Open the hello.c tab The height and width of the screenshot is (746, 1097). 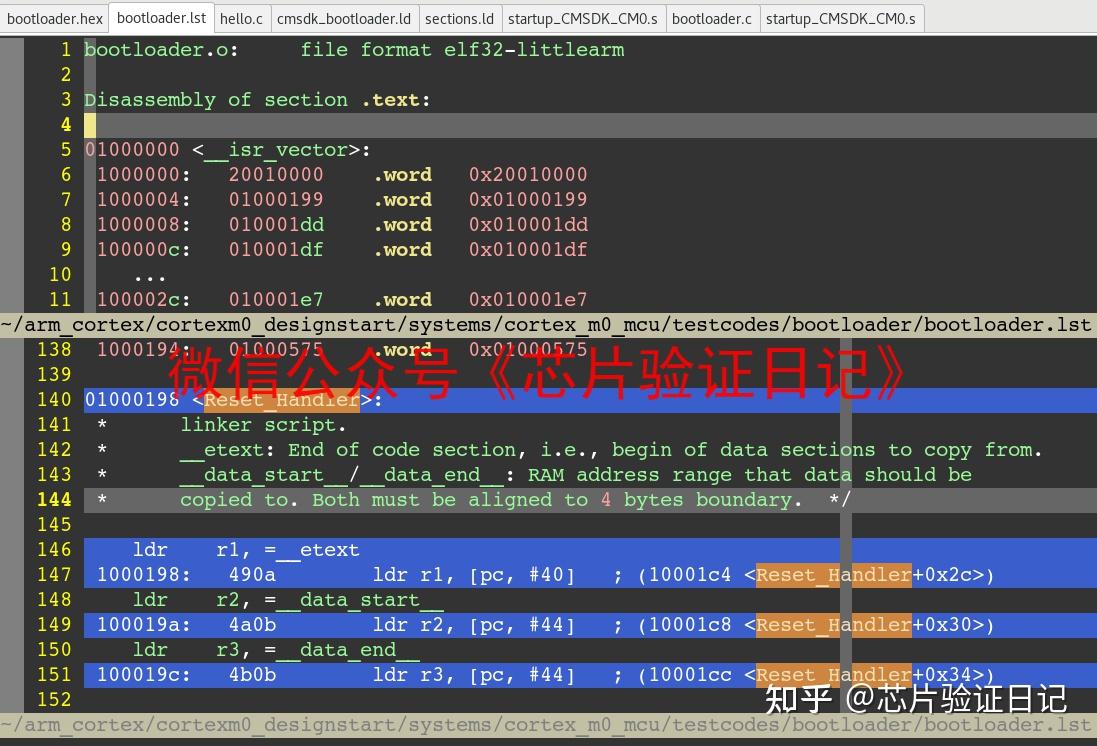(x=242, y=18)
